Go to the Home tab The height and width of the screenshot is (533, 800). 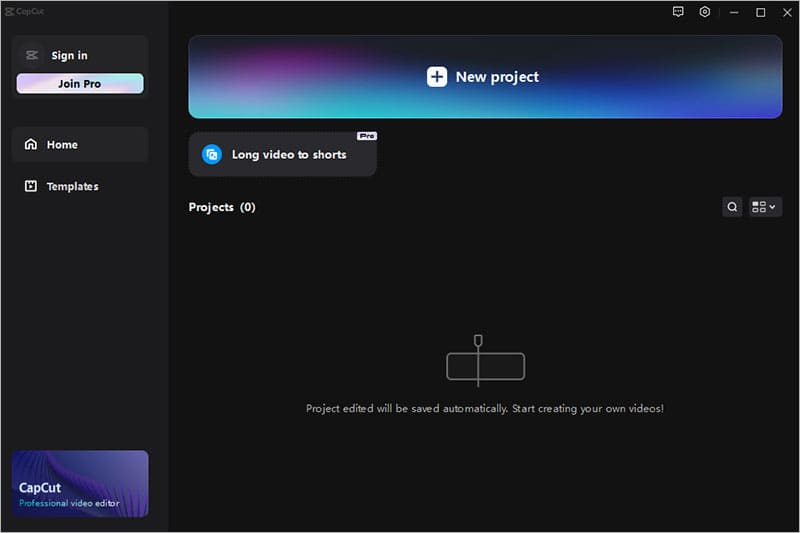(80, 144)
